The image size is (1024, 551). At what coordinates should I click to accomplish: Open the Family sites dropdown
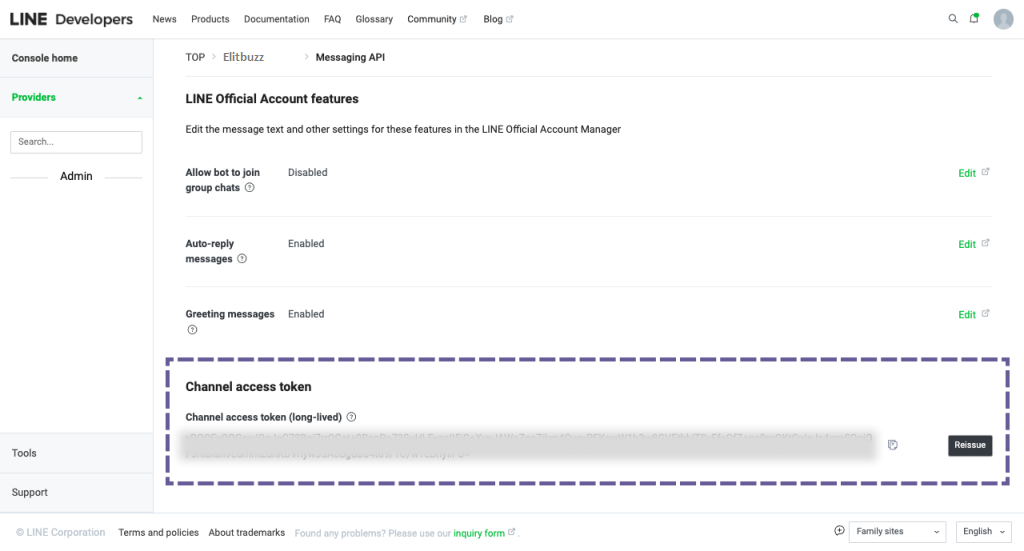coord(899,532)
